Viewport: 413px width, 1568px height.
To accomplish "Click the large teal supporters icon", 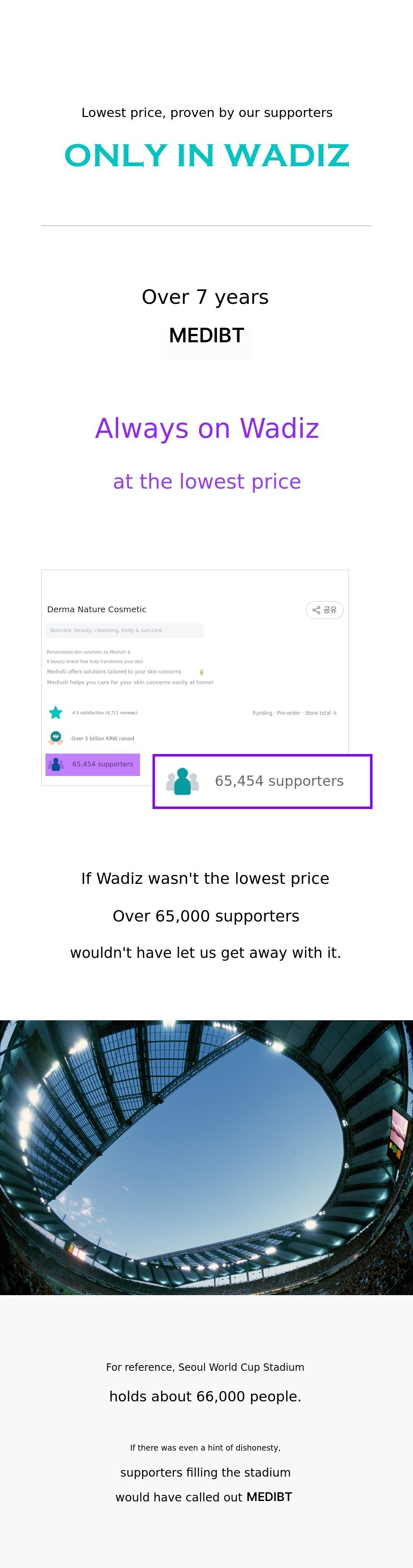I will [183, 782].
